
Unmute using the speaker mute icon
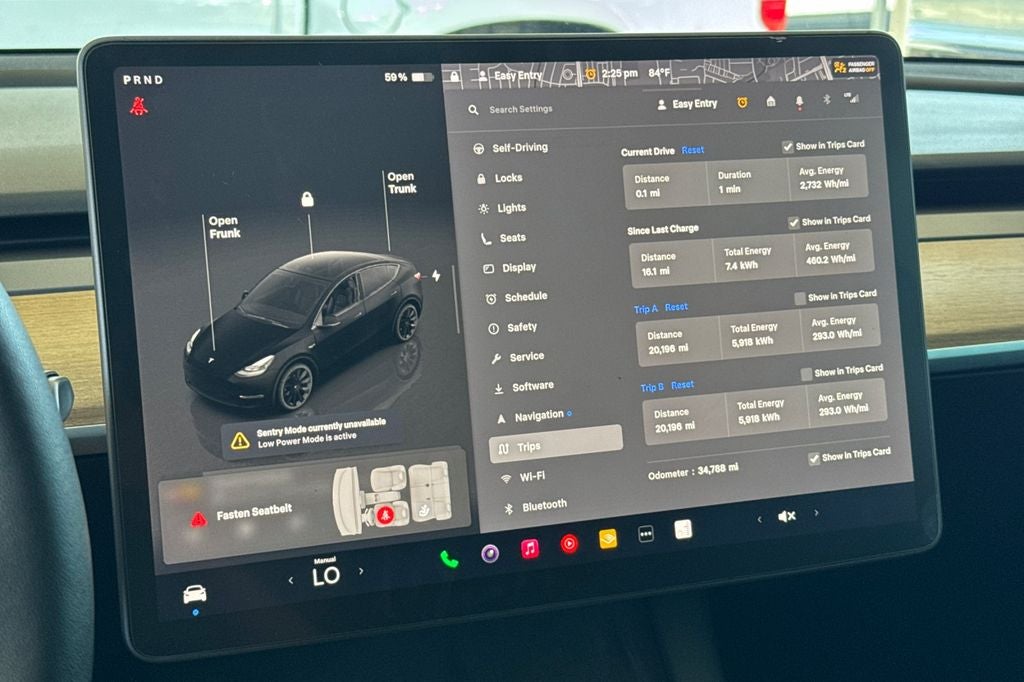787,516
